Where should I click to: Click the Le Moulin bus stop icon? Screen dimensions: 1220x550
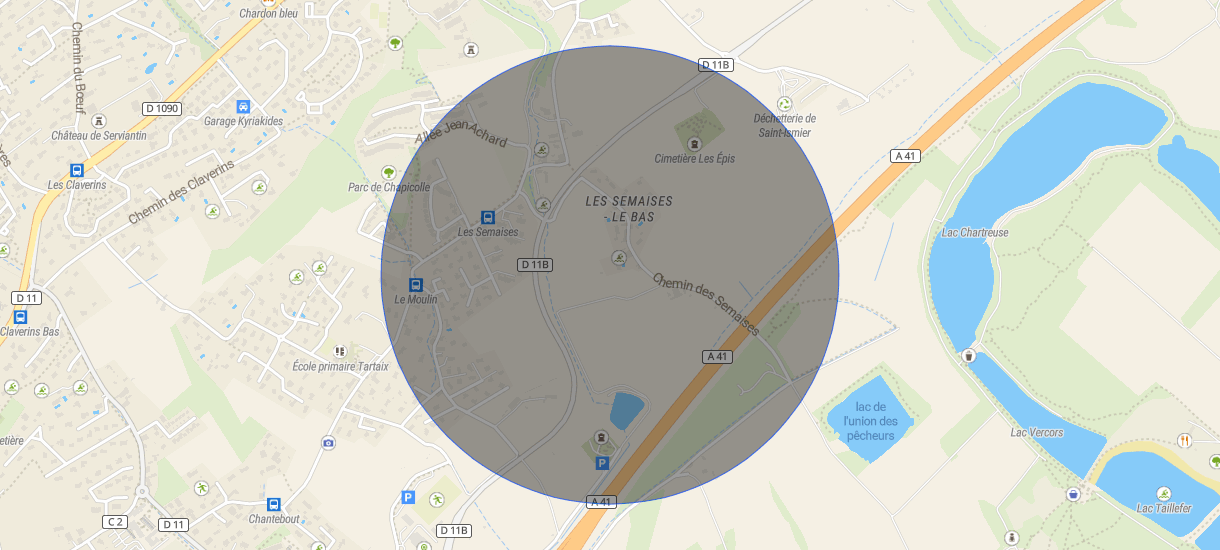click(416, 284)
